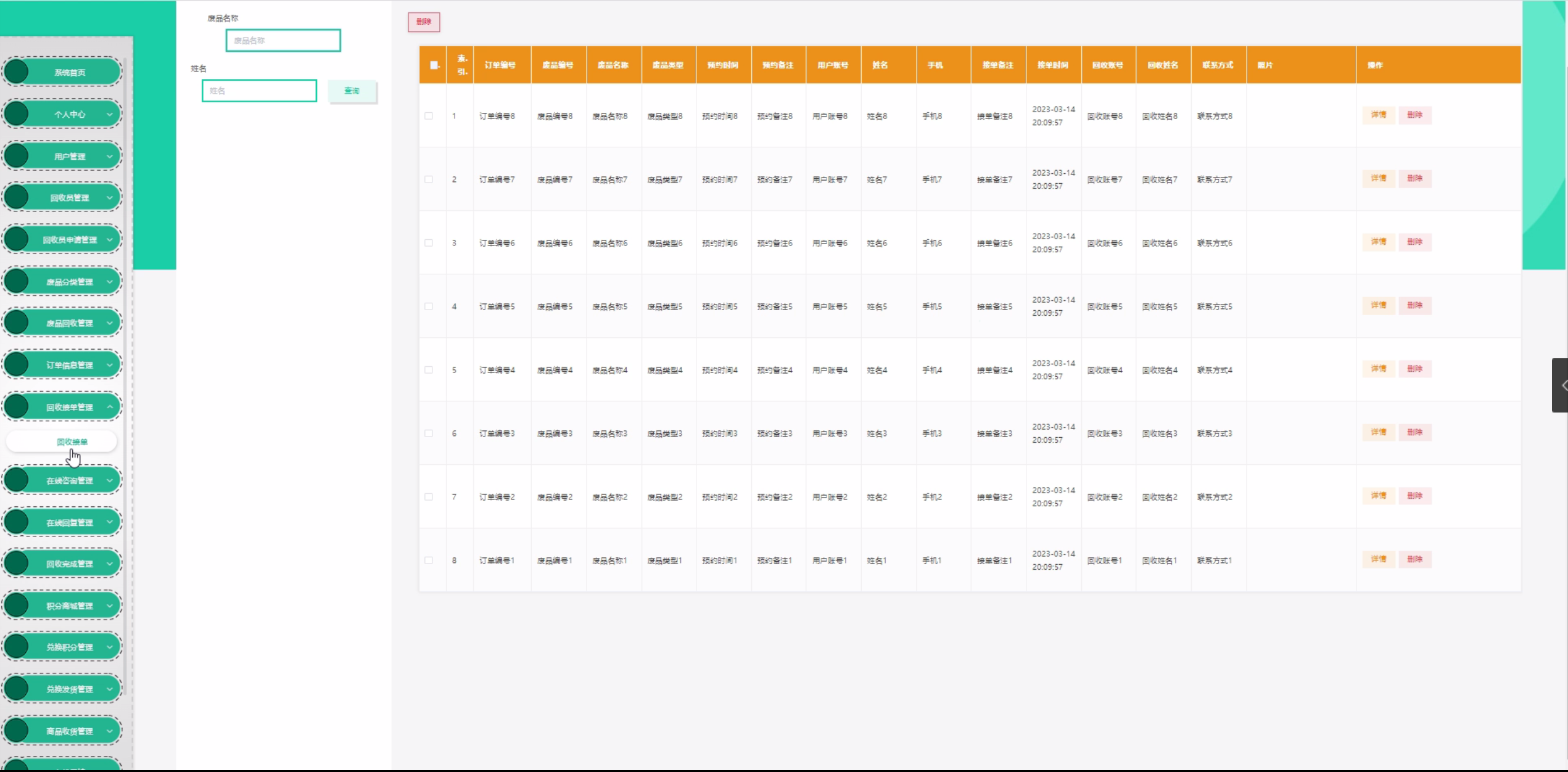Click the red 删除 button above the table

[x=424, y=22]
